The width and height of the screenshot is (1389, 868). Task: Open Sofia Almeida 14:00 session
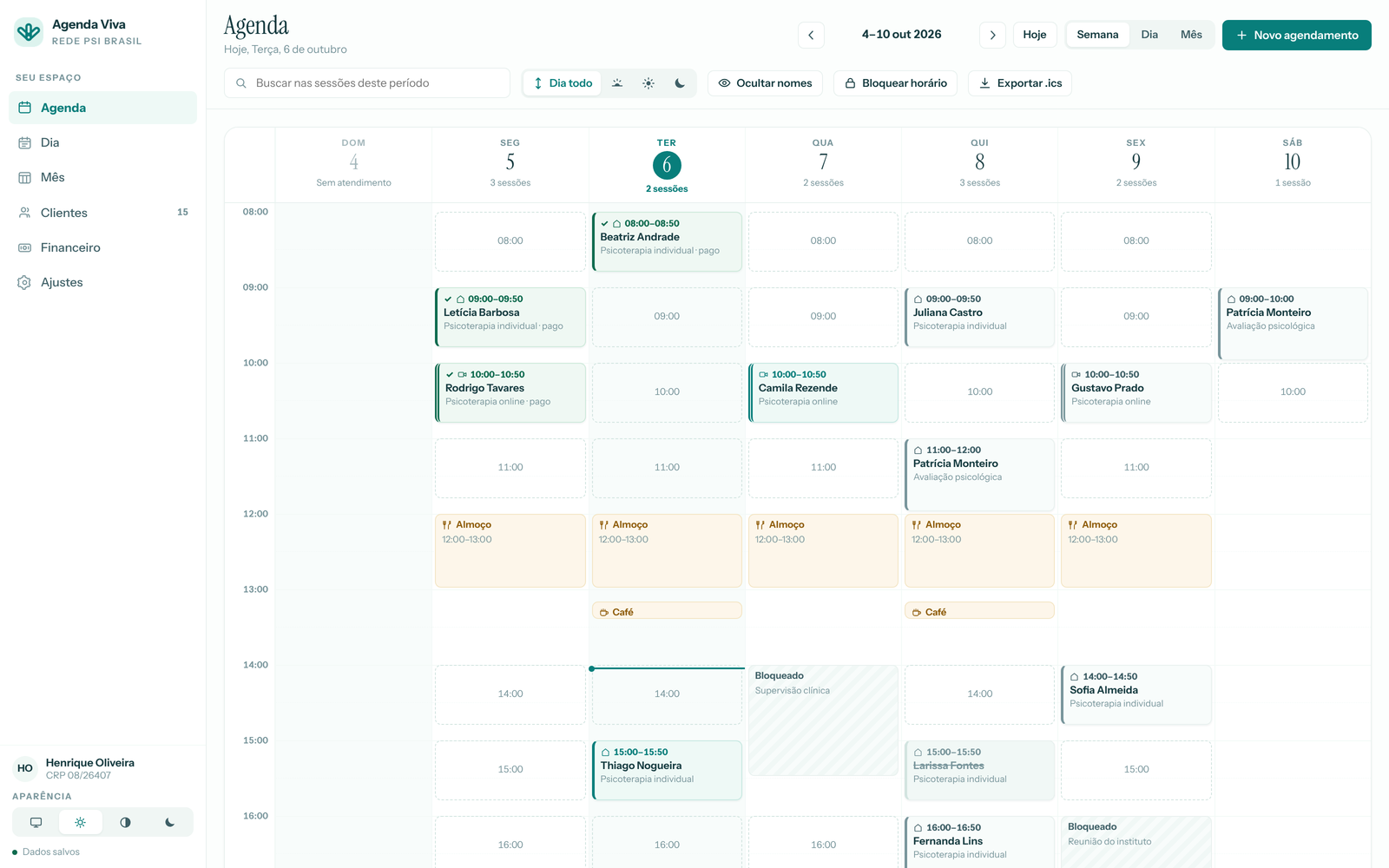pyautogui.click(x=1136, y=694)
